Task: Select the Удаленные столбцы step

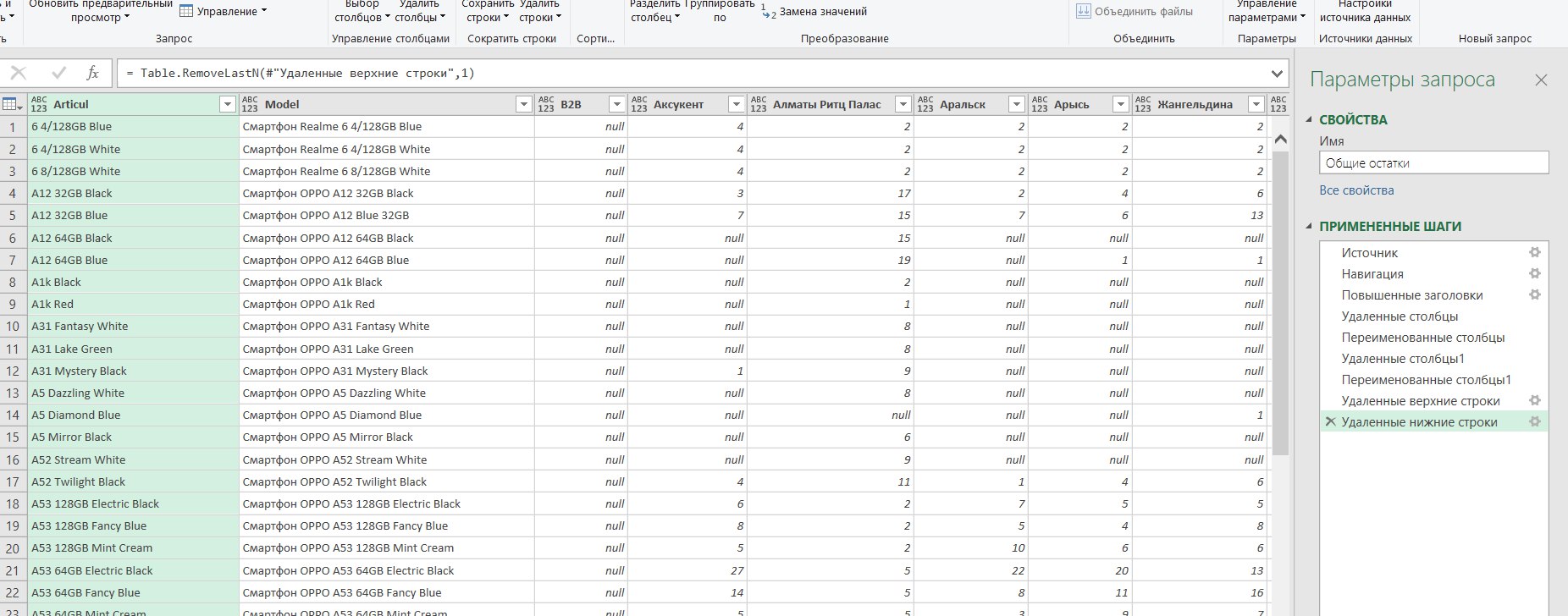Action: (1400, 316)
